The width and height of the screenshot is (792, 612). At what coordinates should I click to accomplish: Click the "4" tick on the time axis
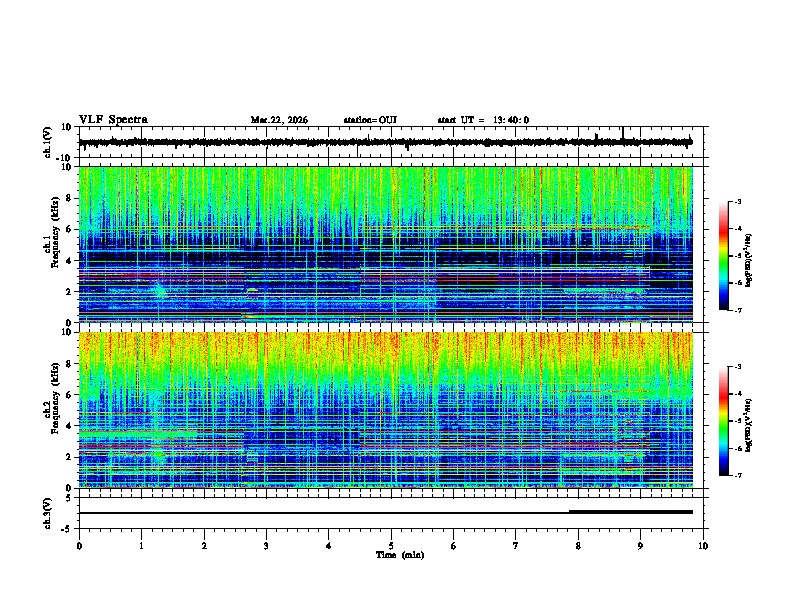coord(329,546)
